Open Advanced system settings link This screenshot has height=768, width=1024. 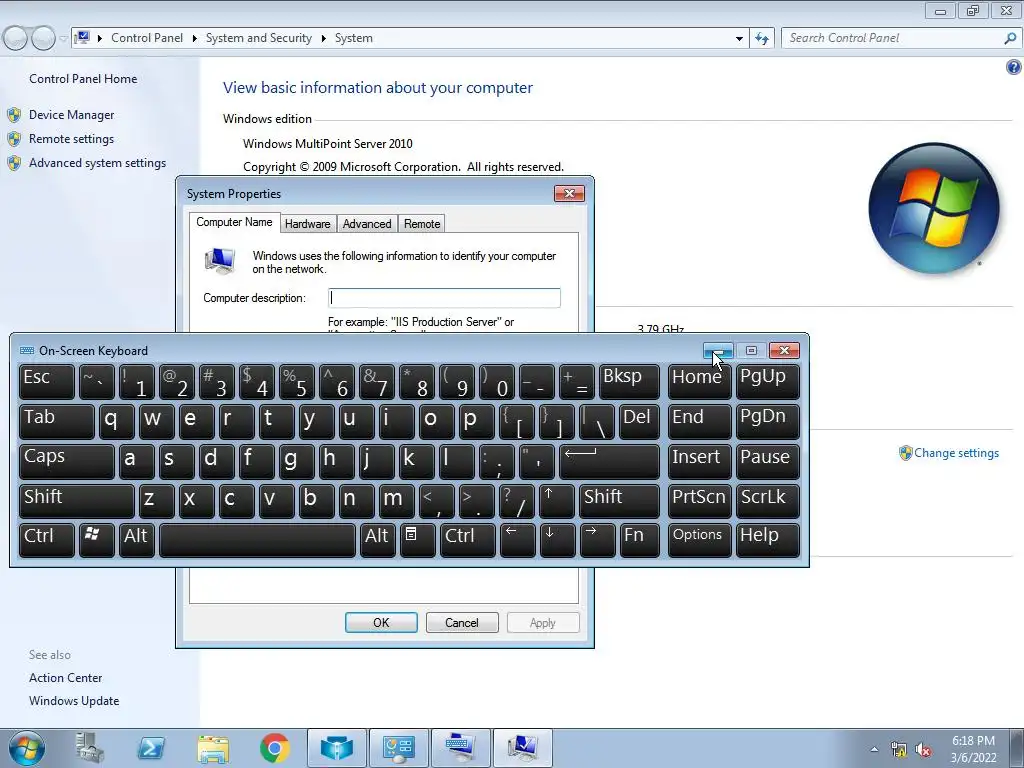click(97, 163)
